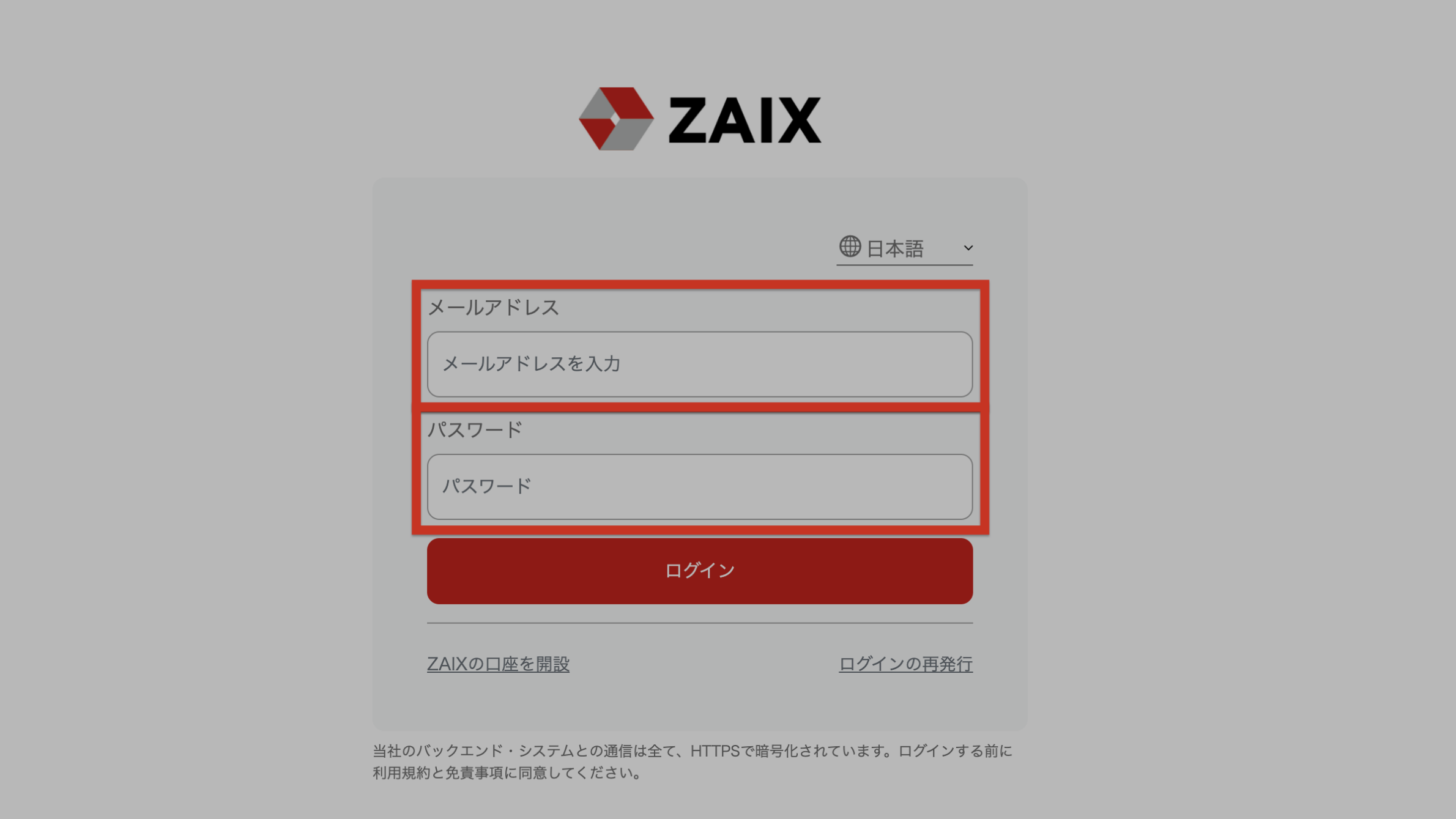
Task: Click the ZAIX wordmark text
Action: coord(745,119)
